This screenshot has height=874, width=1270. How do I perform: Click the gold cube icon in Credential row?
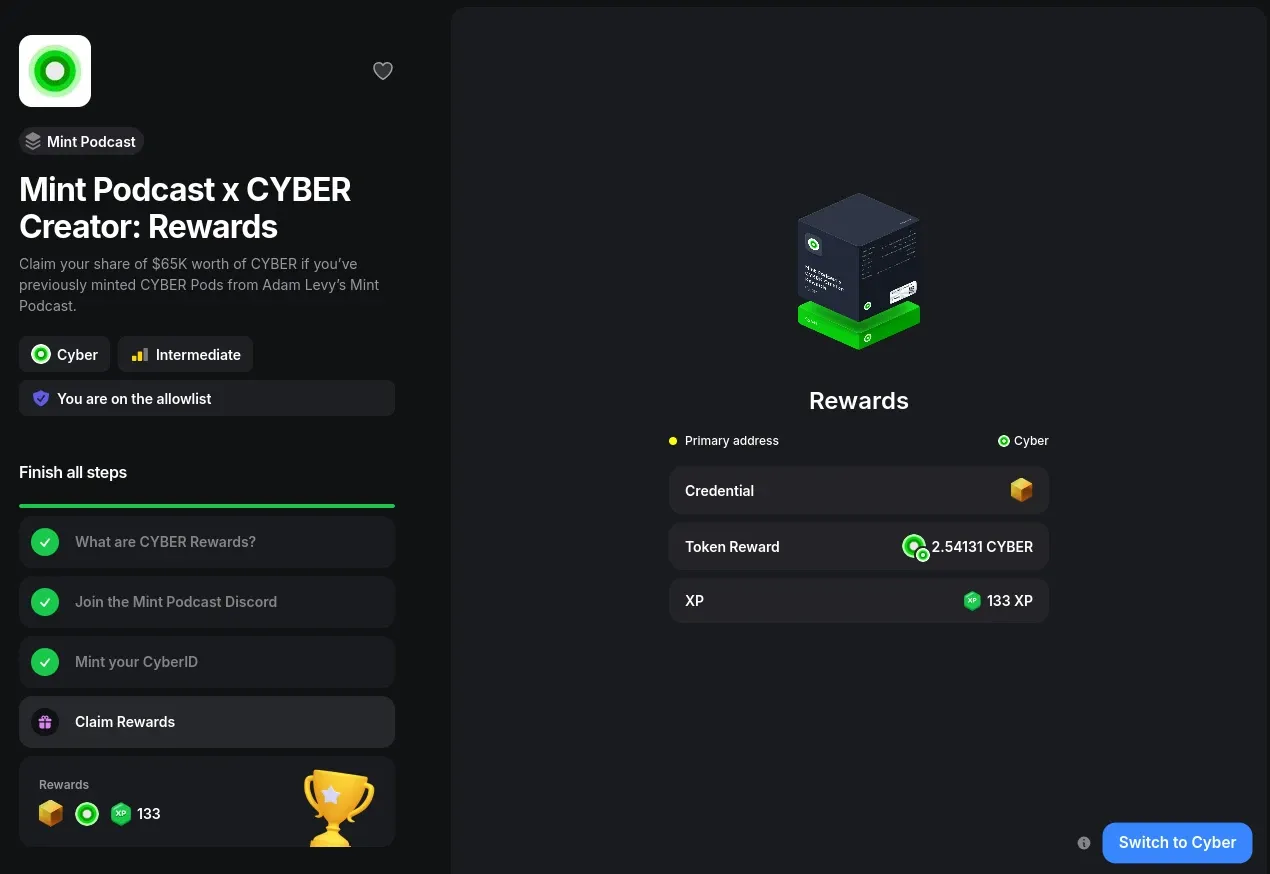1021,490
